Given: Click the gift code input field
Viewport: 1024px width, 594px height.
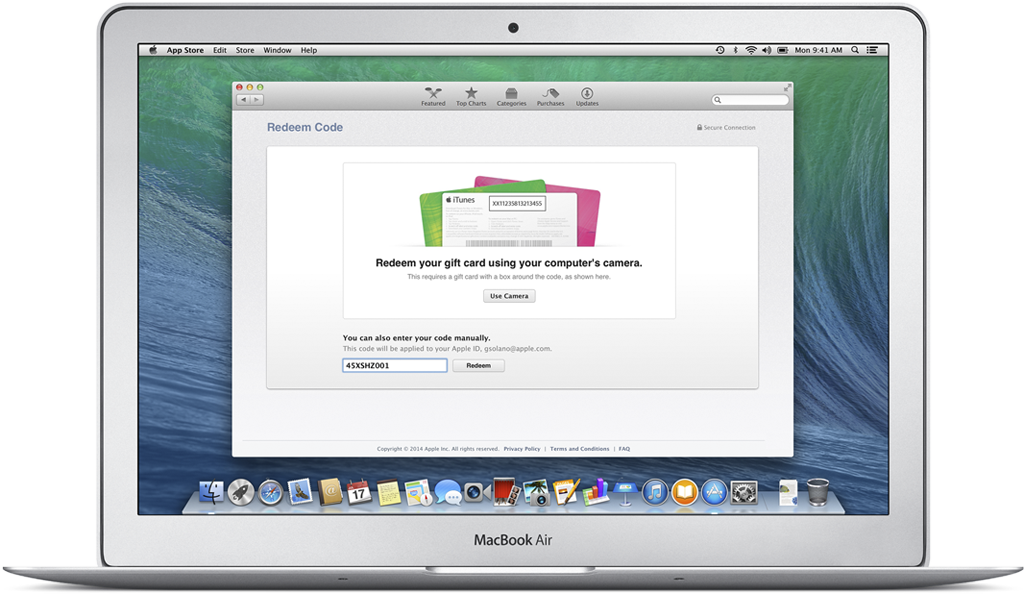Looking at the screenshot, I should pyautogui.click(x=394, y=366).
